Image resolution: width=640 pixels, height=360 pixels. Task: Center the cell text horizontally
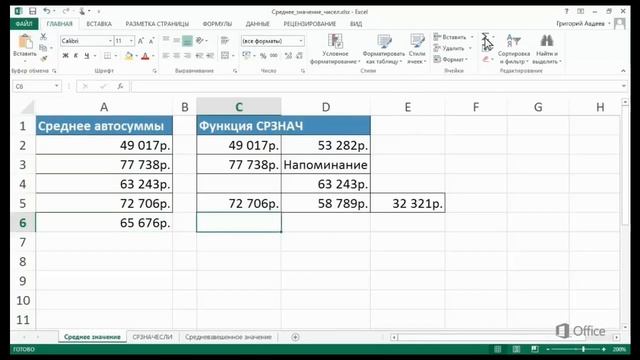click(x=176, y=56)
